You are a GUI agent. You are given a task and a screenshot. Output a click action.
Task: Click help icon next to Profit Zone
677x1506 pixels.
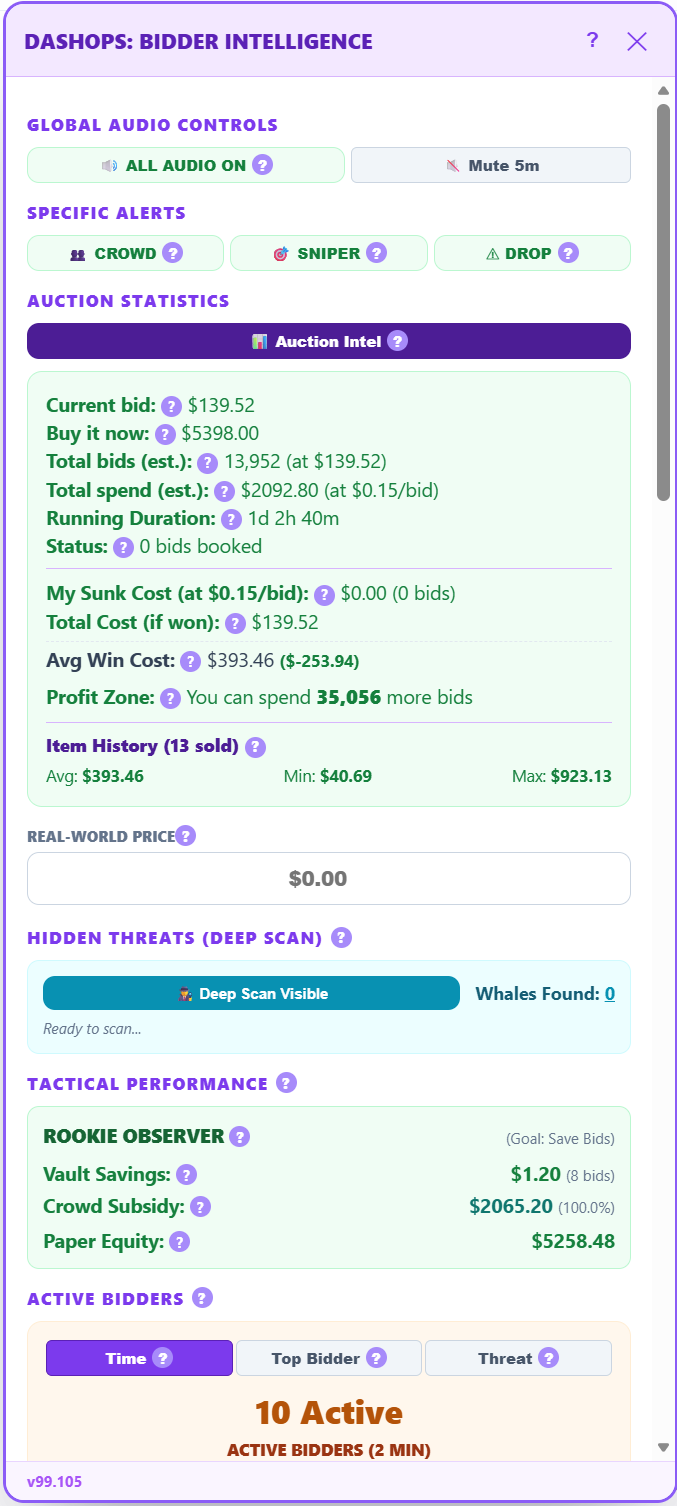(171, 698)
